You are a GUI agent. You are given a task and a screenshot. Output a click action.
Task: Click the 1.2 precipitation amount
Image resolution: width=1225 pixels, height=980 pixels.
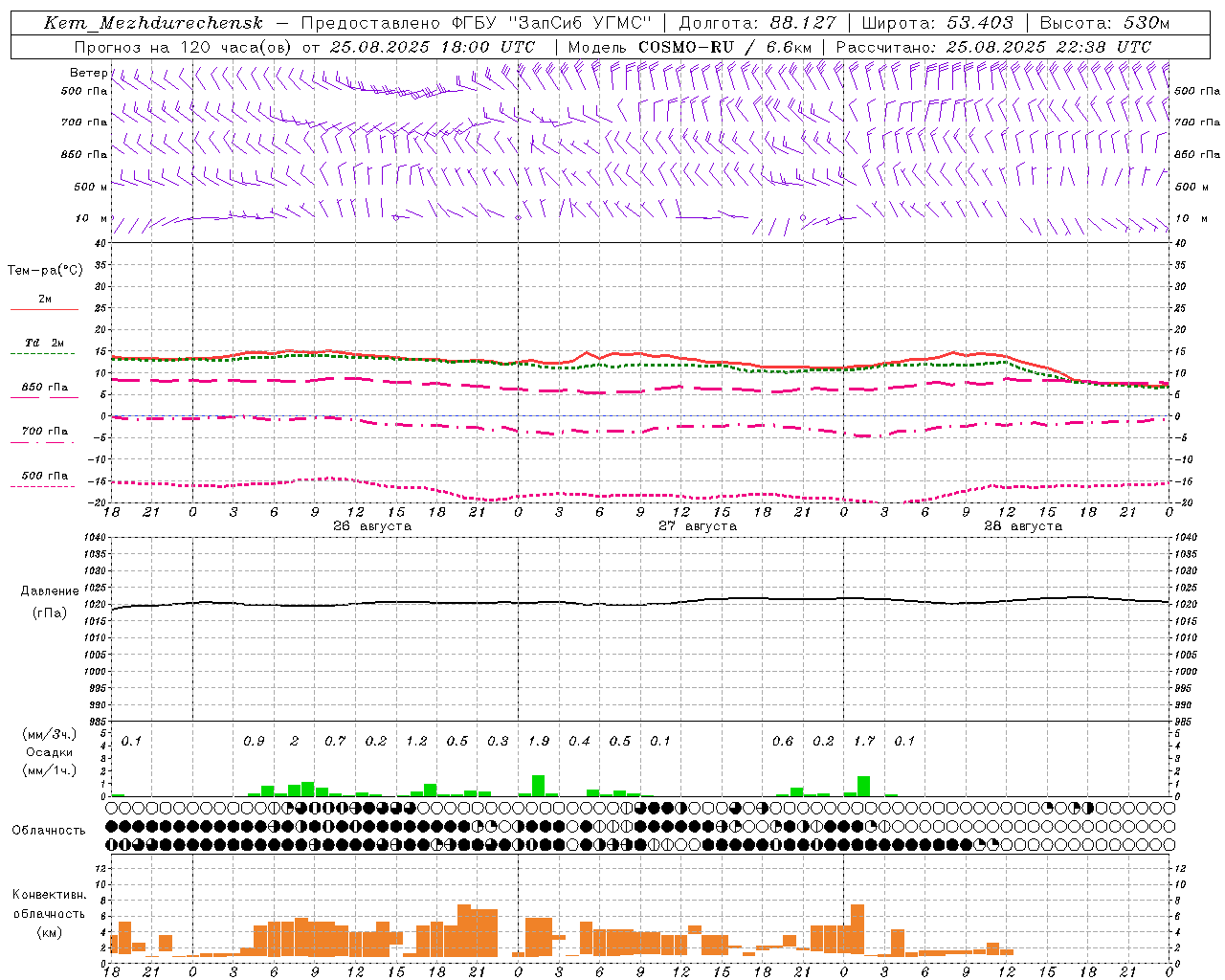(416, 742)
